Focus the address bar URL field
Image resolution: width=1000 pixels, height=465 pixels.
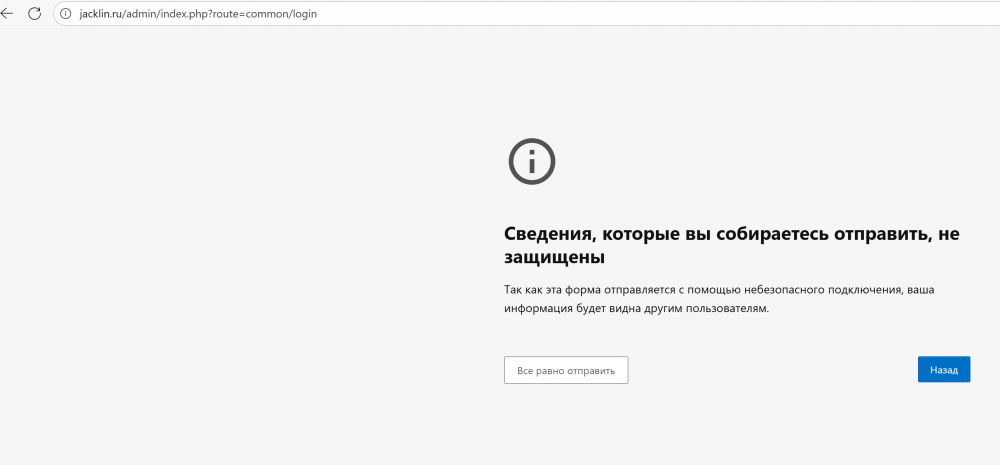(527, 13)
